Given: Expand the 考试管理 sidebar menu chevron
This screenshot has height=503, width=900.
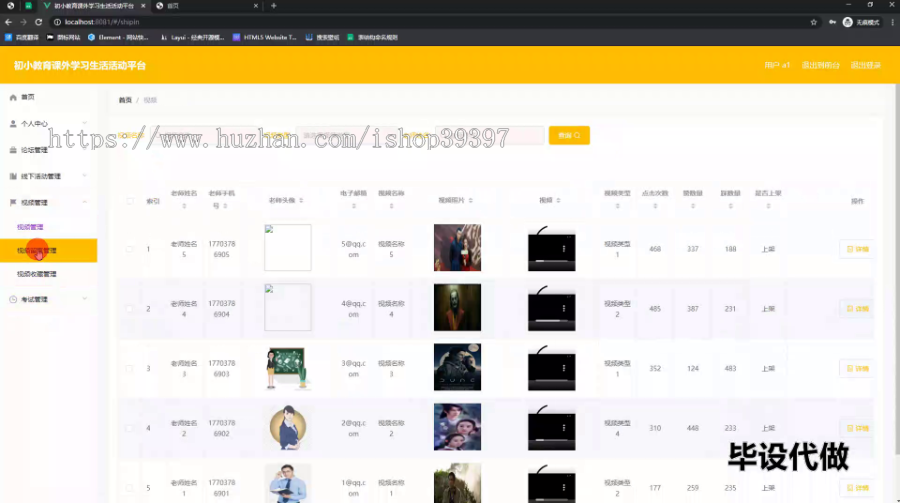Looking at the screenshot, I should click(85, 299).
